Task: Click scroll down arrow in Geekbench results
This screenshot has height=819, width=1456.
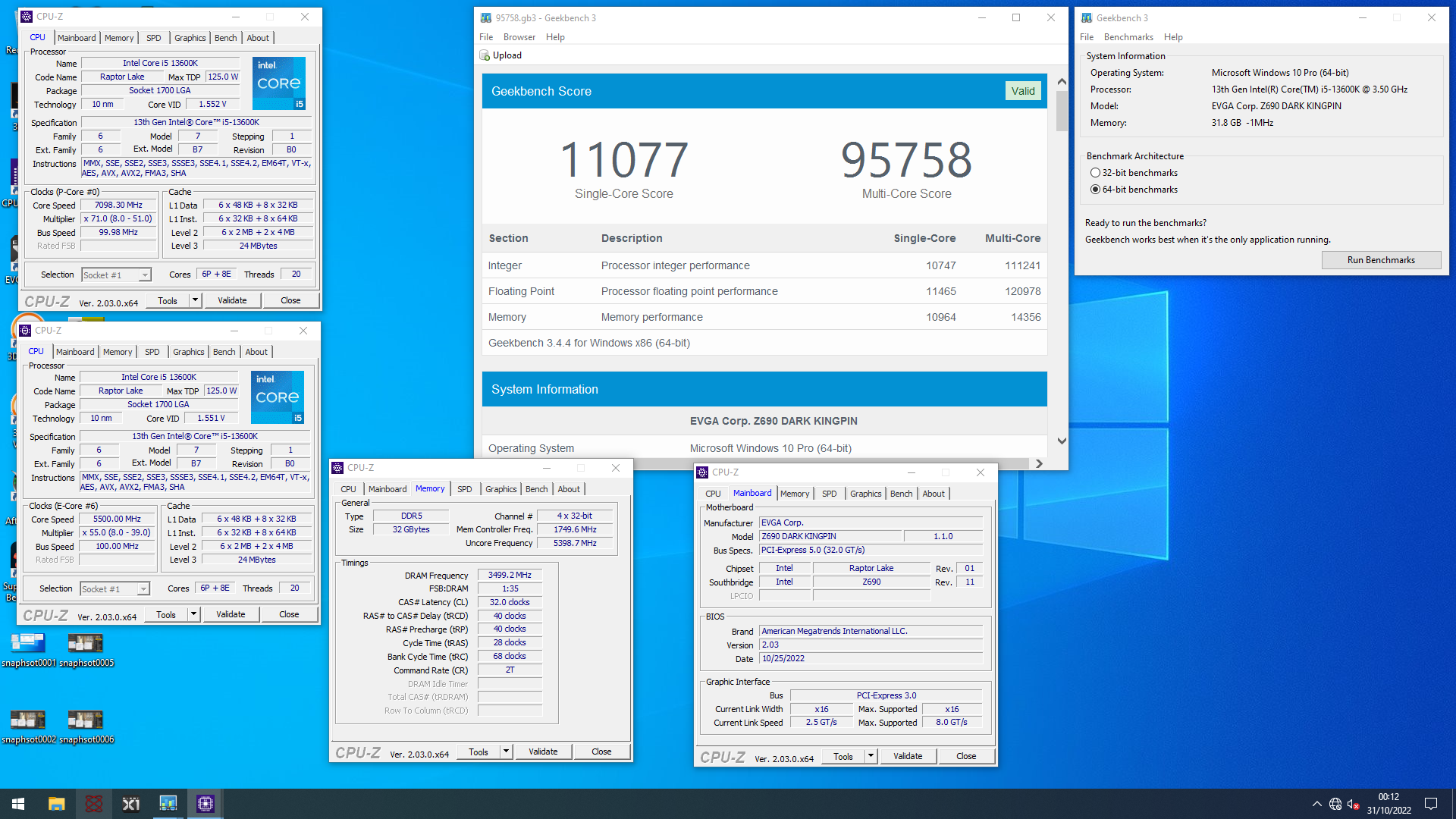Action: pyautogui.click(x=1062, y=441)
